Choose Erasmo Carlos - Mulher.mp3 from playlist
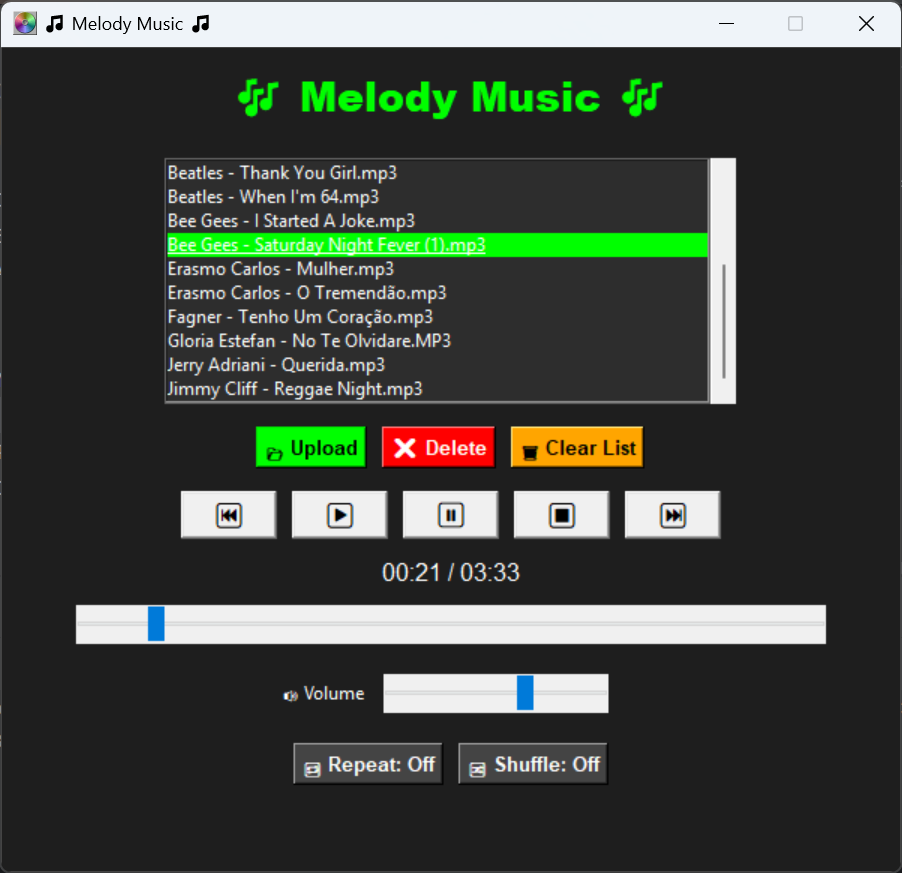Viewport: 902px width, 873px height. click(x=281, y=269)
